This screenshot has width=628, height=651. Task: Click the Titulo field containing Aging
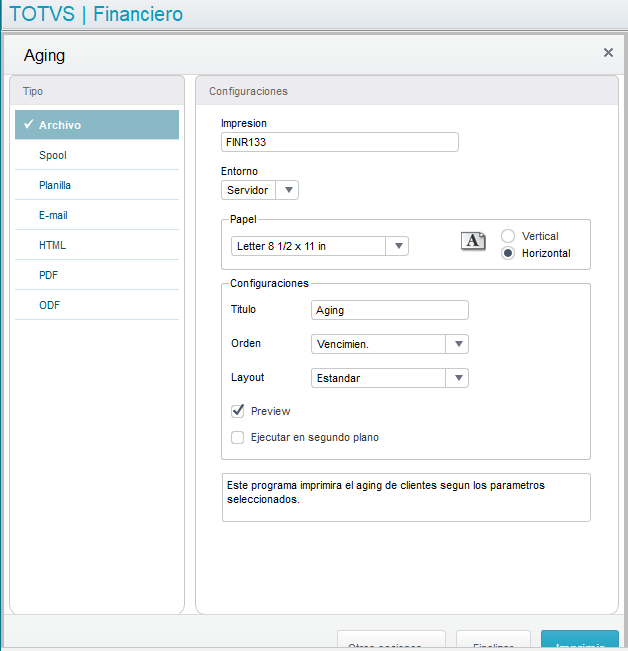click(390, 310)
